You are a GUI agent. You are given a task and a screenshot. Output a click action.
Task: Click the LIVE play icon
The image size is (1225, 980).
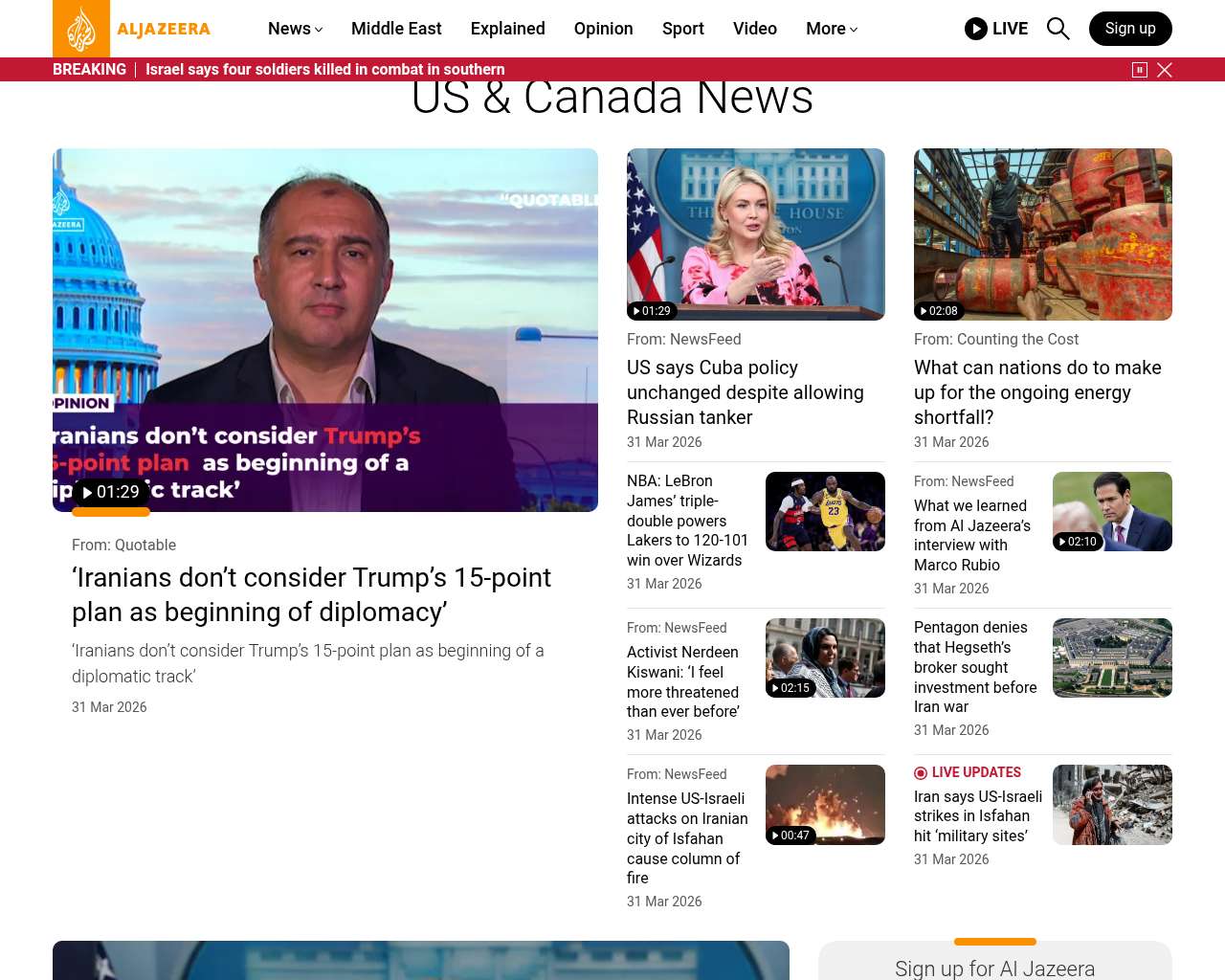[976, 29]
